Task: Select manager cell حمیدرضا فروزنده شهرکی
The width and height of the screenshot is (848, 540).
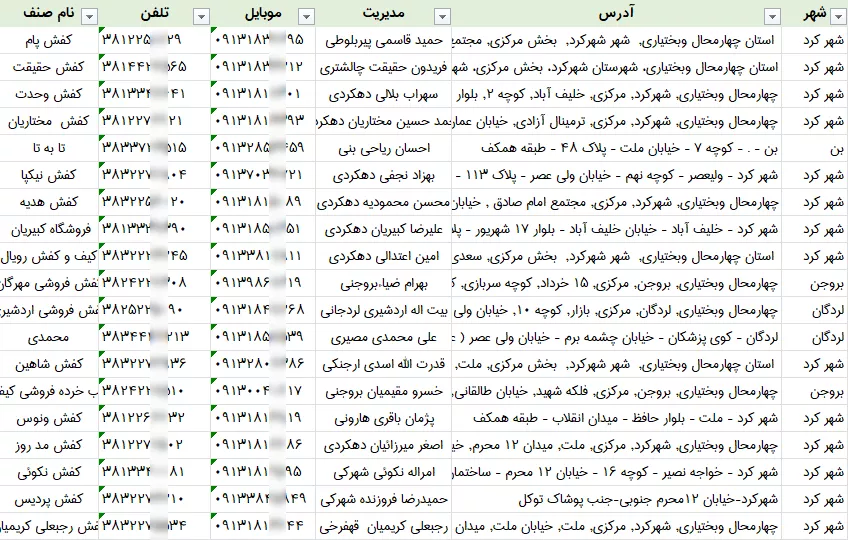Action: [383, 499]
